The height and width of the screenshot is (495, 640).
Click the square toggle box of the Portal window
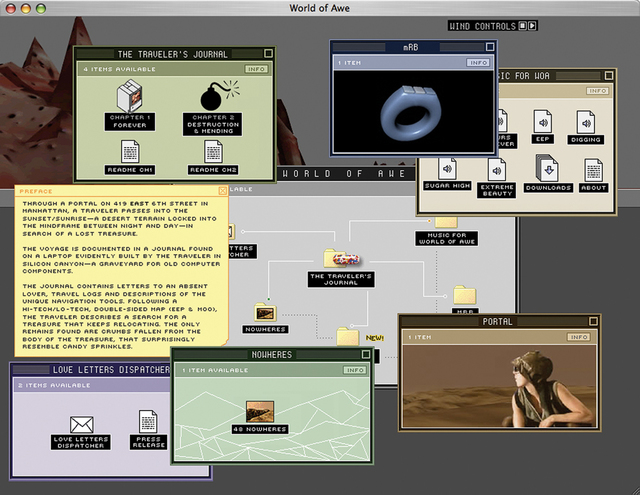(593, 322)
